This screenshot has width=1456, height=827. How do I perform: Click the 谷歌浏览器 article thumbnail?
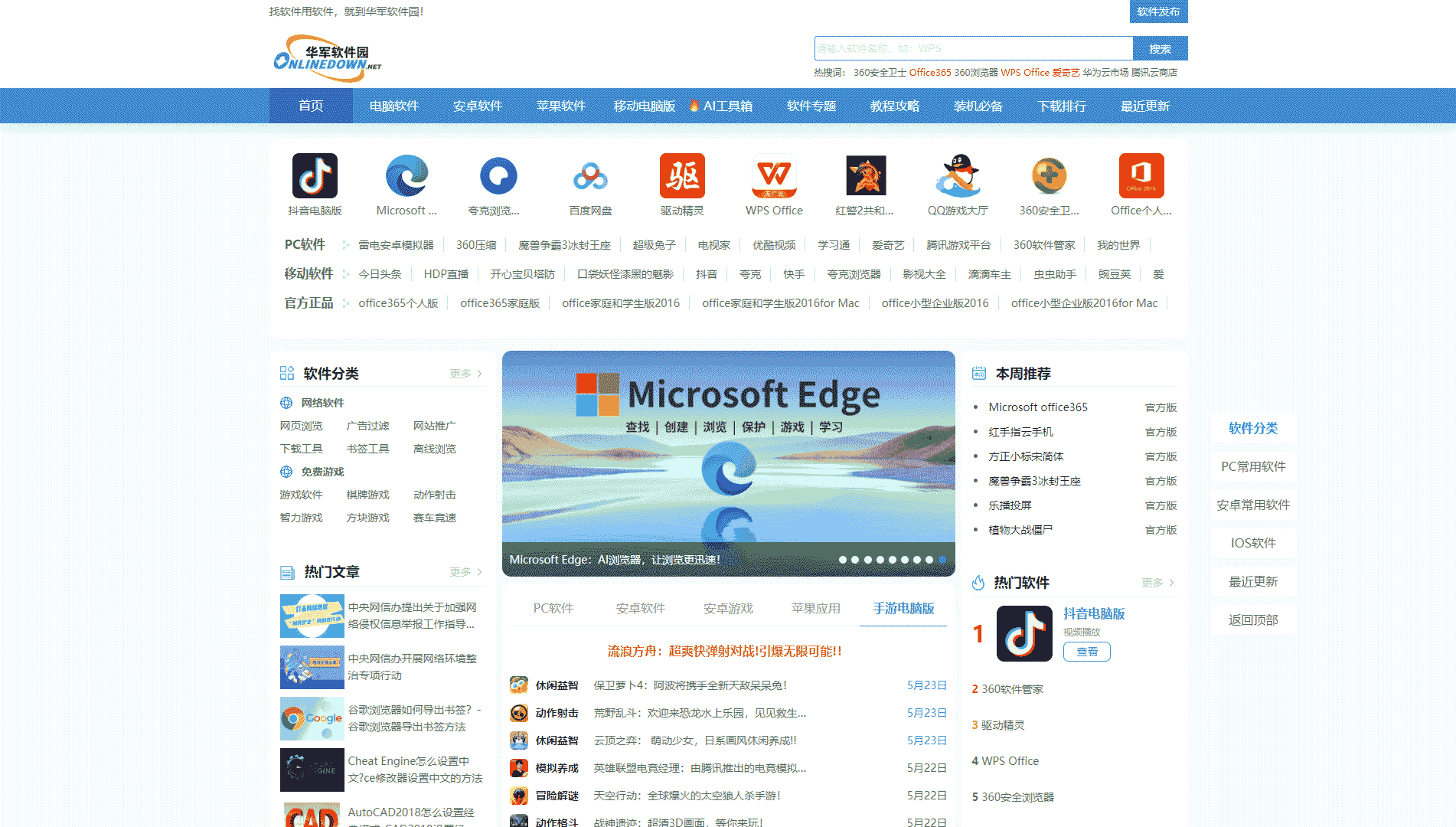click(312, 718)
